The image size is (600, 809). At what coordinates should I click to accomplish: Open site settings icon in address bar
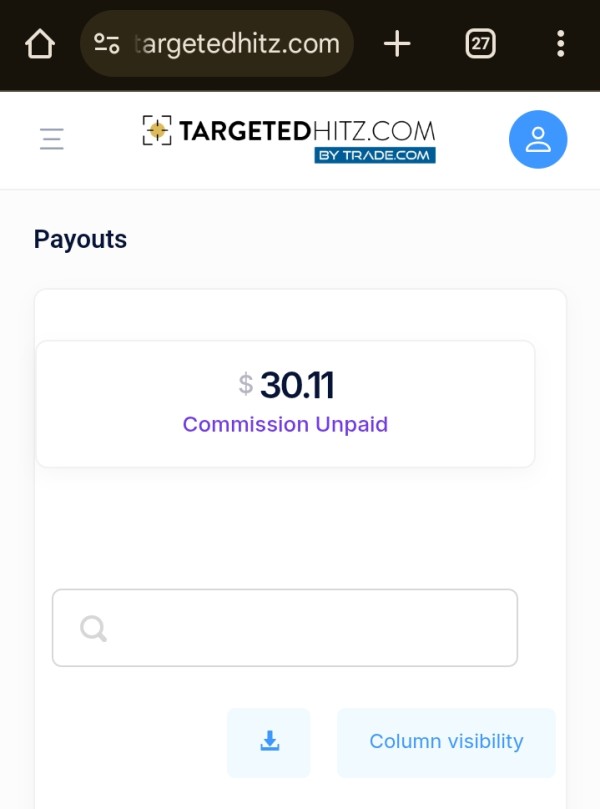coord(107,44)
